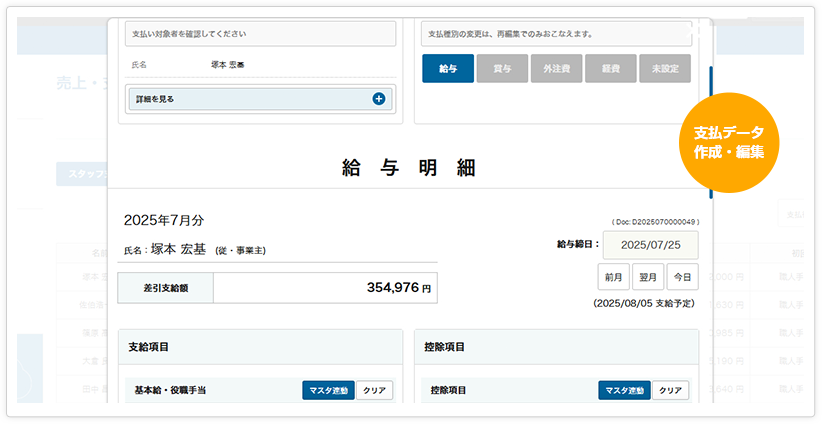The width and height of the screenshot is (822, 424).
Task: Click the 支給項目 section header
Action: 261,347
